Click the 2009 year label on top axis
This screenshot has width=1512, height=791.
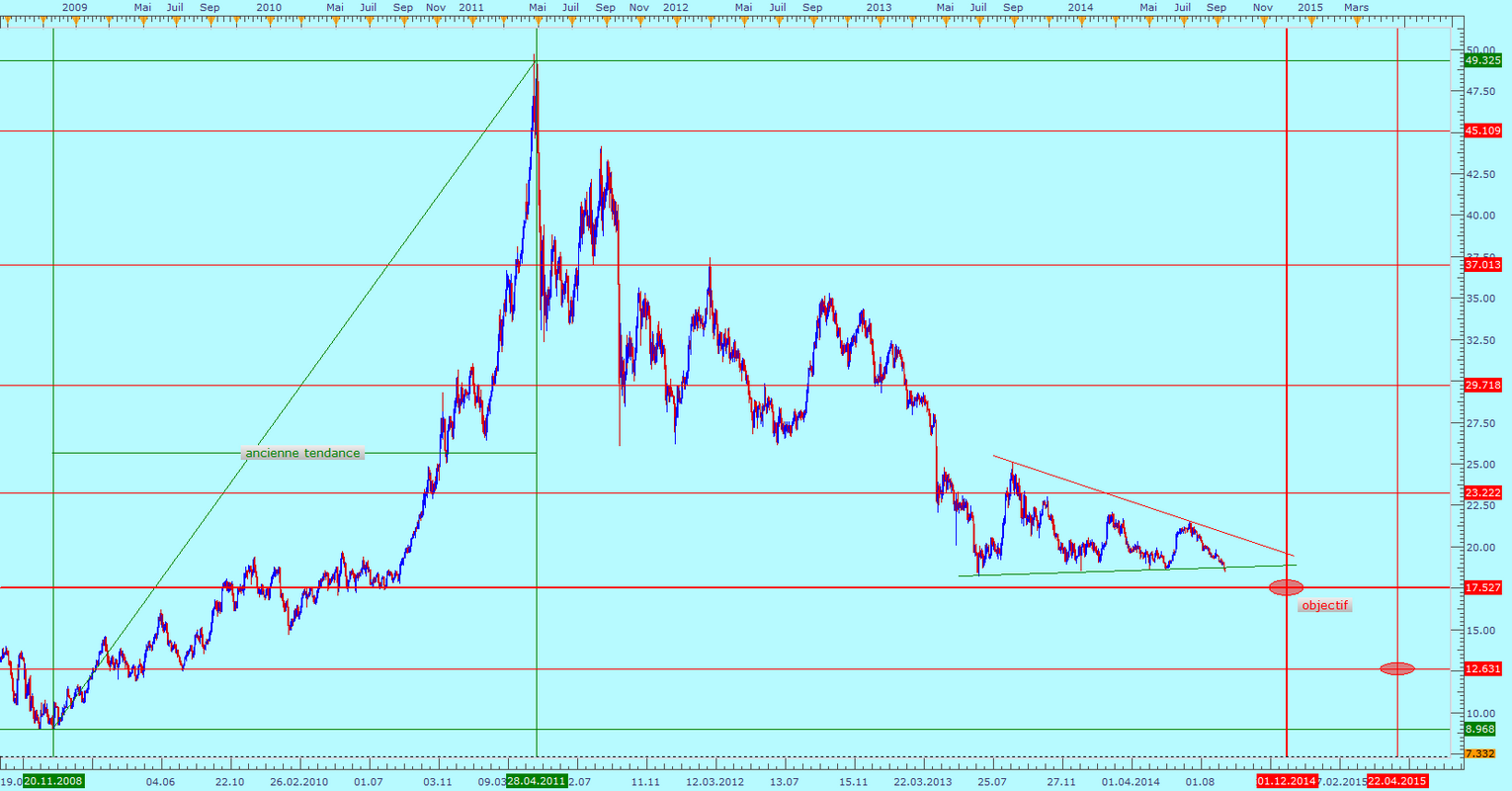click(74, 7)
